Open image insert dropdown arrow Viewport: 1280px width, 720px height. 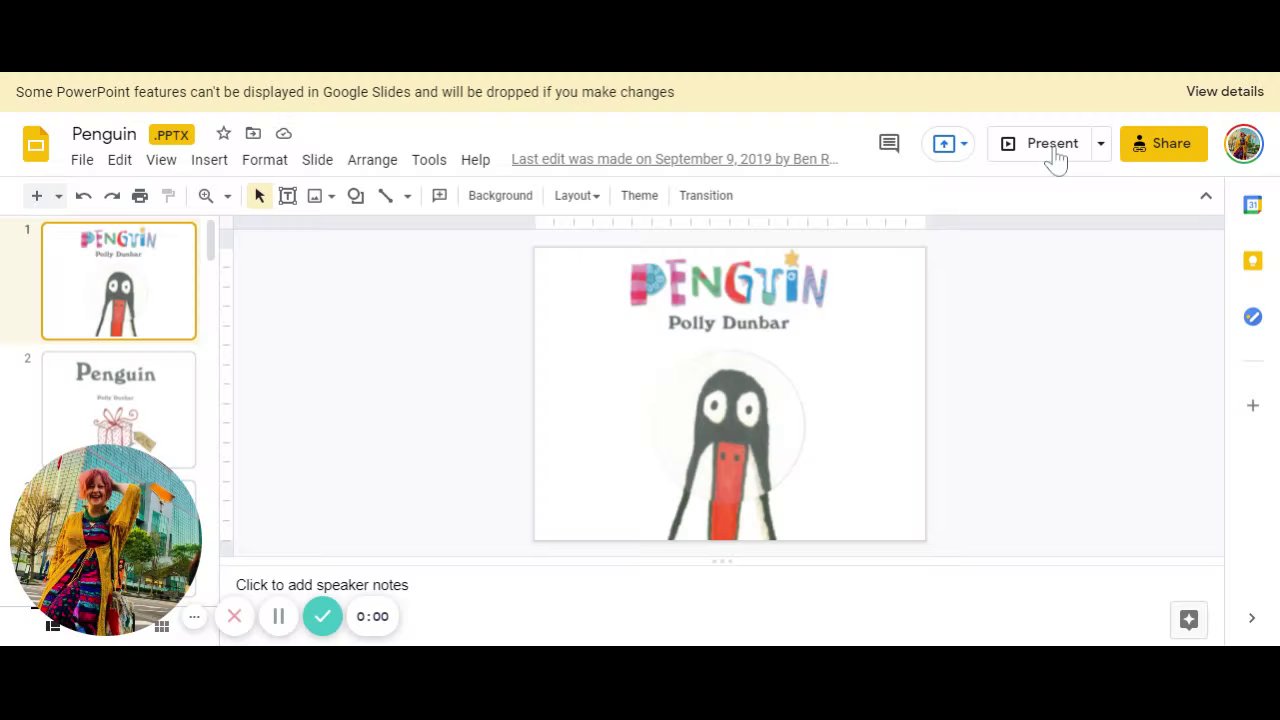(331, 196)
